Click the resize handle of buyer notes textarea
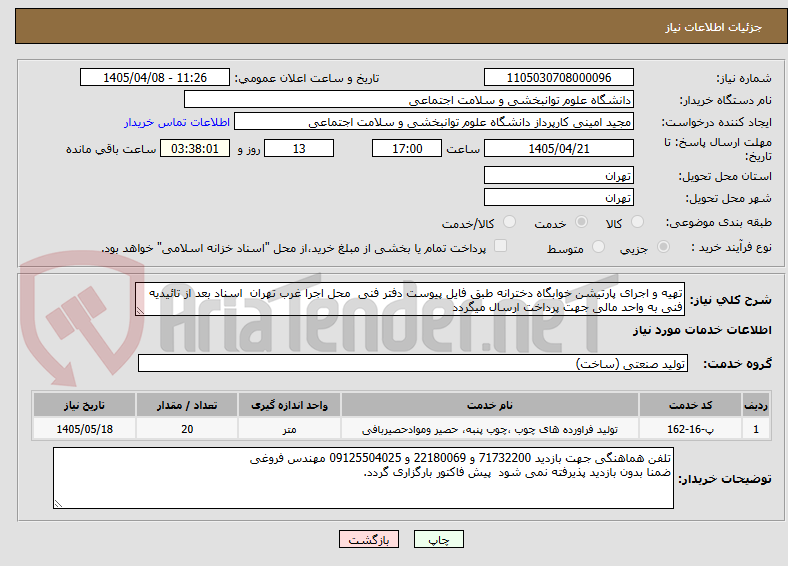 [x=58, y=504]
